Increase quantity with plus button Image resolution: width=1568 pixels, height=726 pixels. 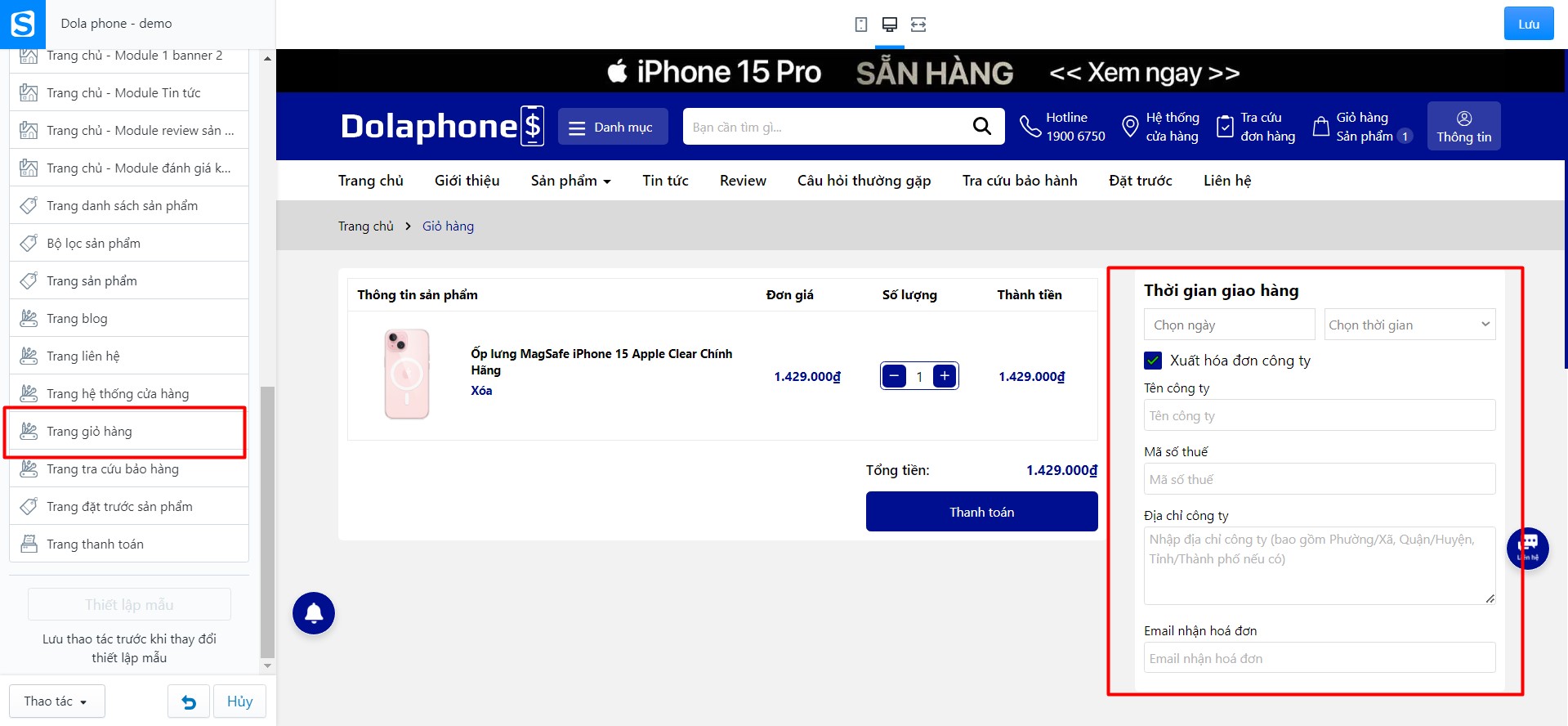coord(945,376)
